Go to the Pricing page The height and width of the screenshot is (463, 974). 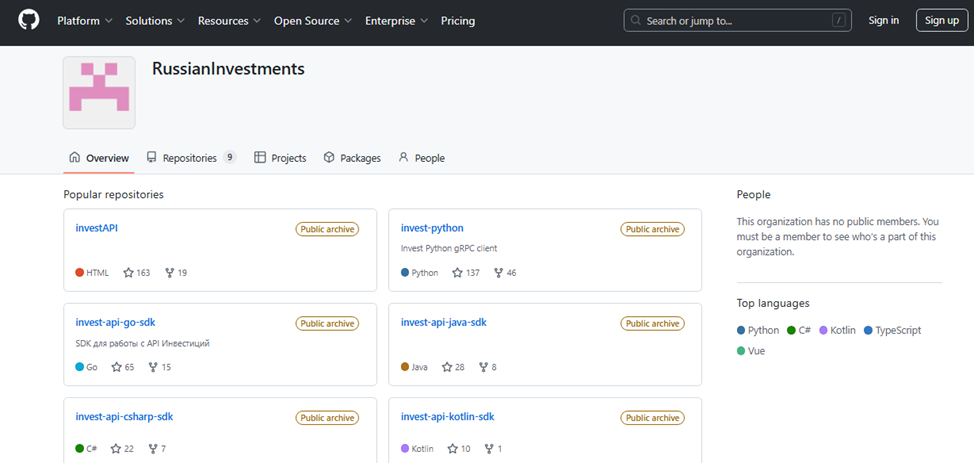(x=458, y=21)
